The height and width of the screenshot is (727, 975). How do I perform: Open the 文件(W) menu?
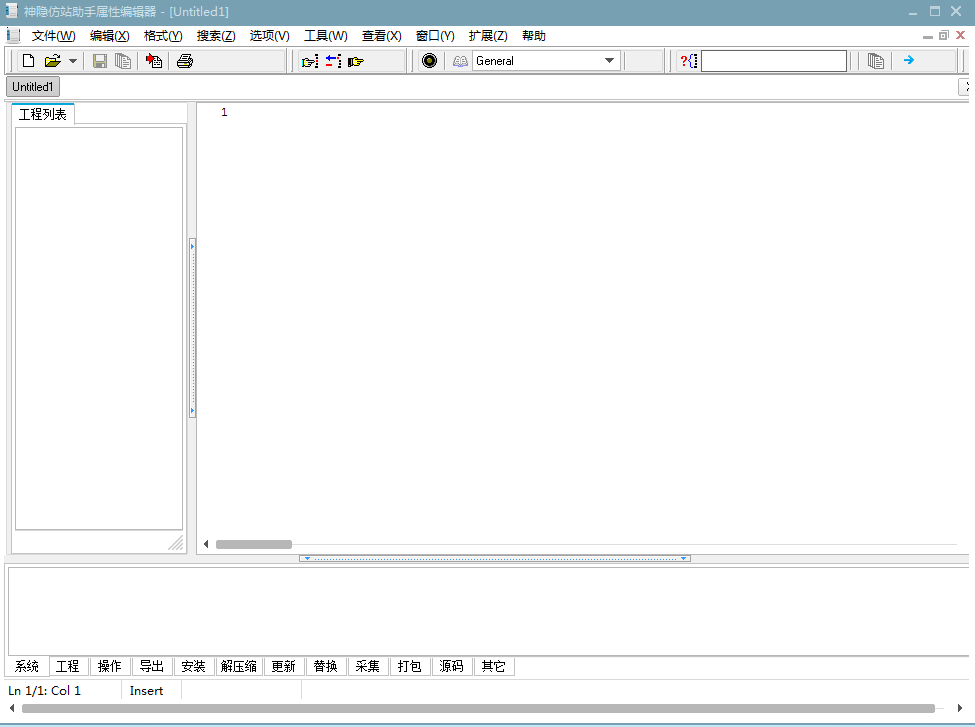pyautogui.click(x=53, y=36)
